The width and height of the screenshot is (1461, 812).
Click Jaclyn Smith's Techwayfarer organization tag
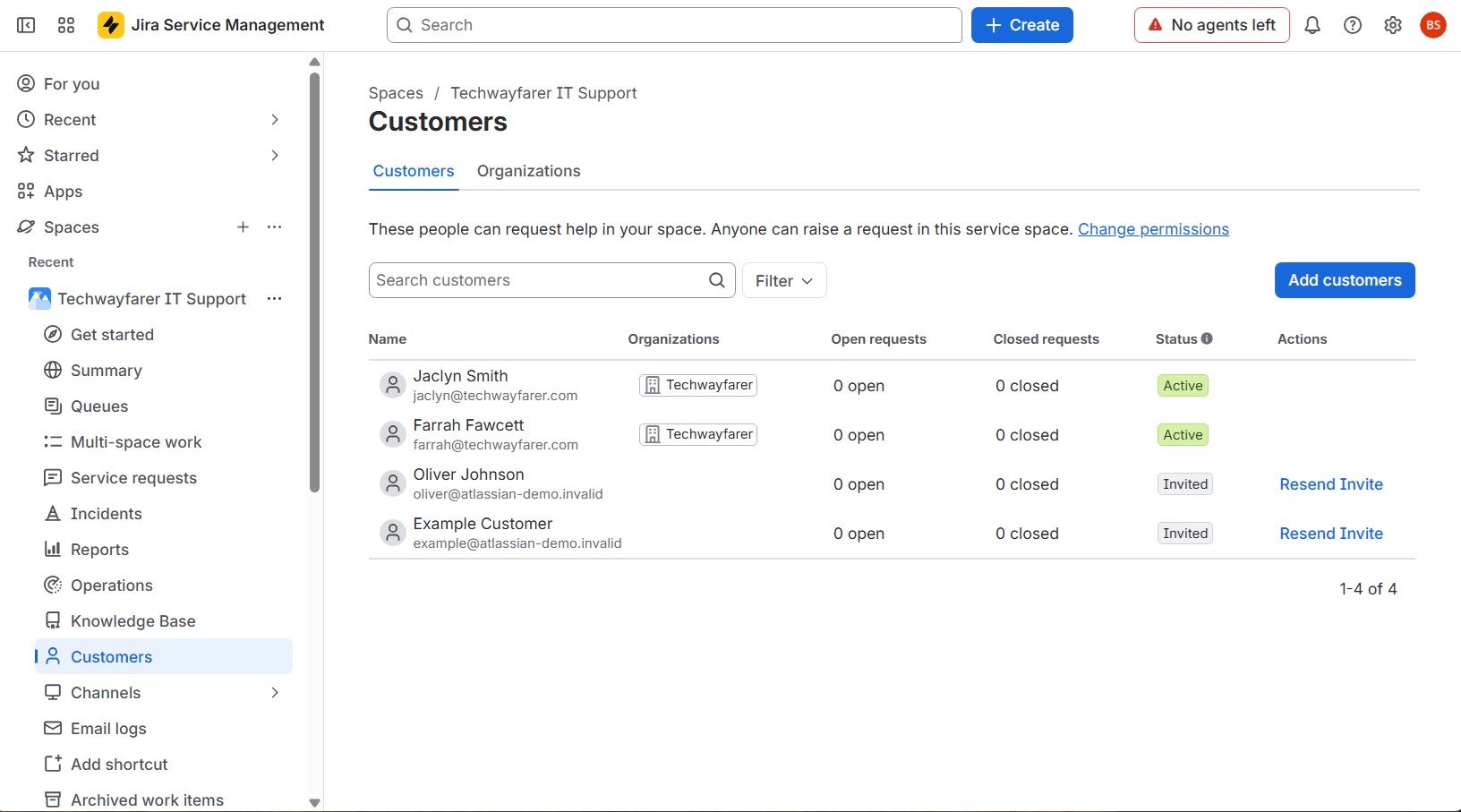tap(698, 385)
